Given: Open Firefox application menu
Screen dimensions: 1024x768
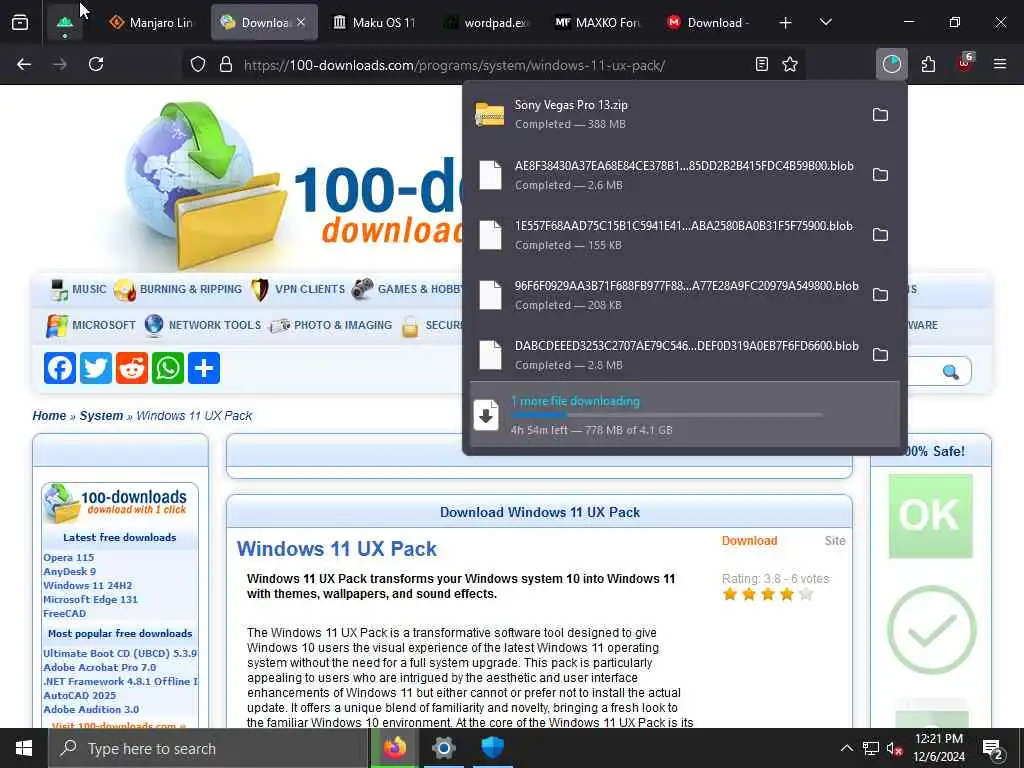Looking at the screenshot, I should point(1000,64).
